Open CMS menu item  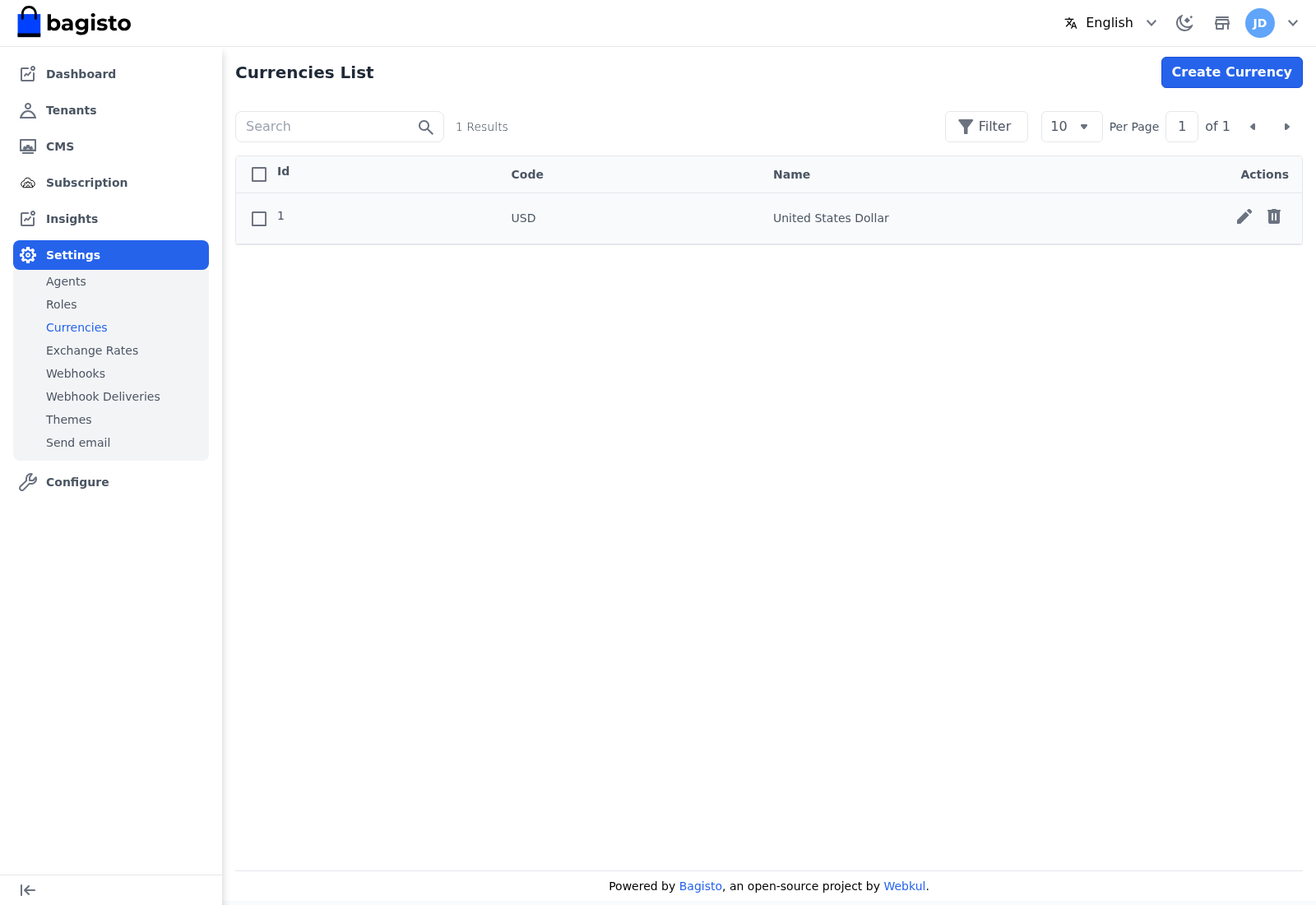pyautogui.click(x=111, y=146)
